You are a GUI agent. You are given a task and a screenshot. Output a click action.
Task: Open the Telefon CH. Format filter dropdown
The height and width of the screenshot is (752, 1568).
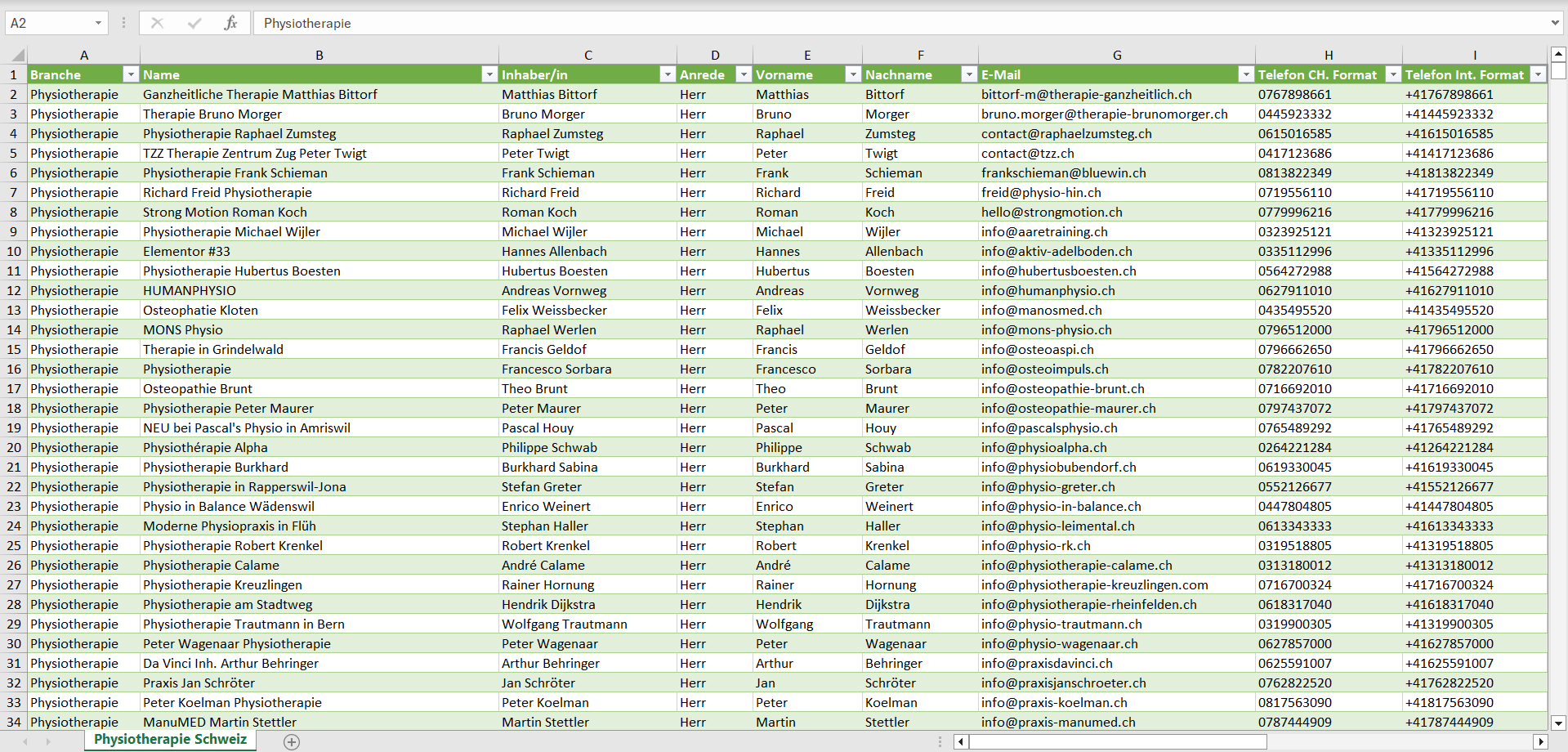(1393, 74)
